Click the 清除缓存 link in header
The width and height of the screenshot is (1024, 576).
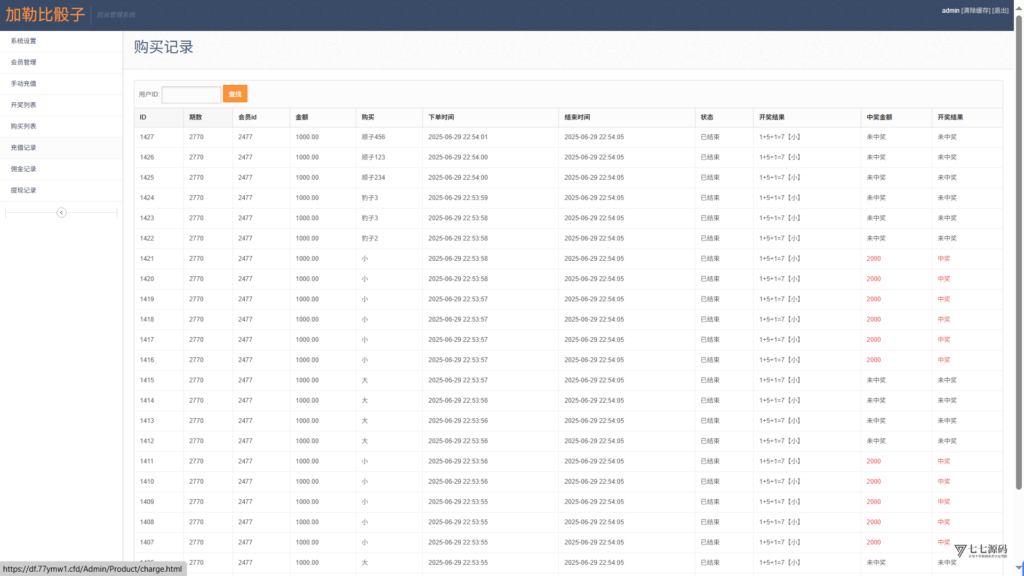pos(976,10)
